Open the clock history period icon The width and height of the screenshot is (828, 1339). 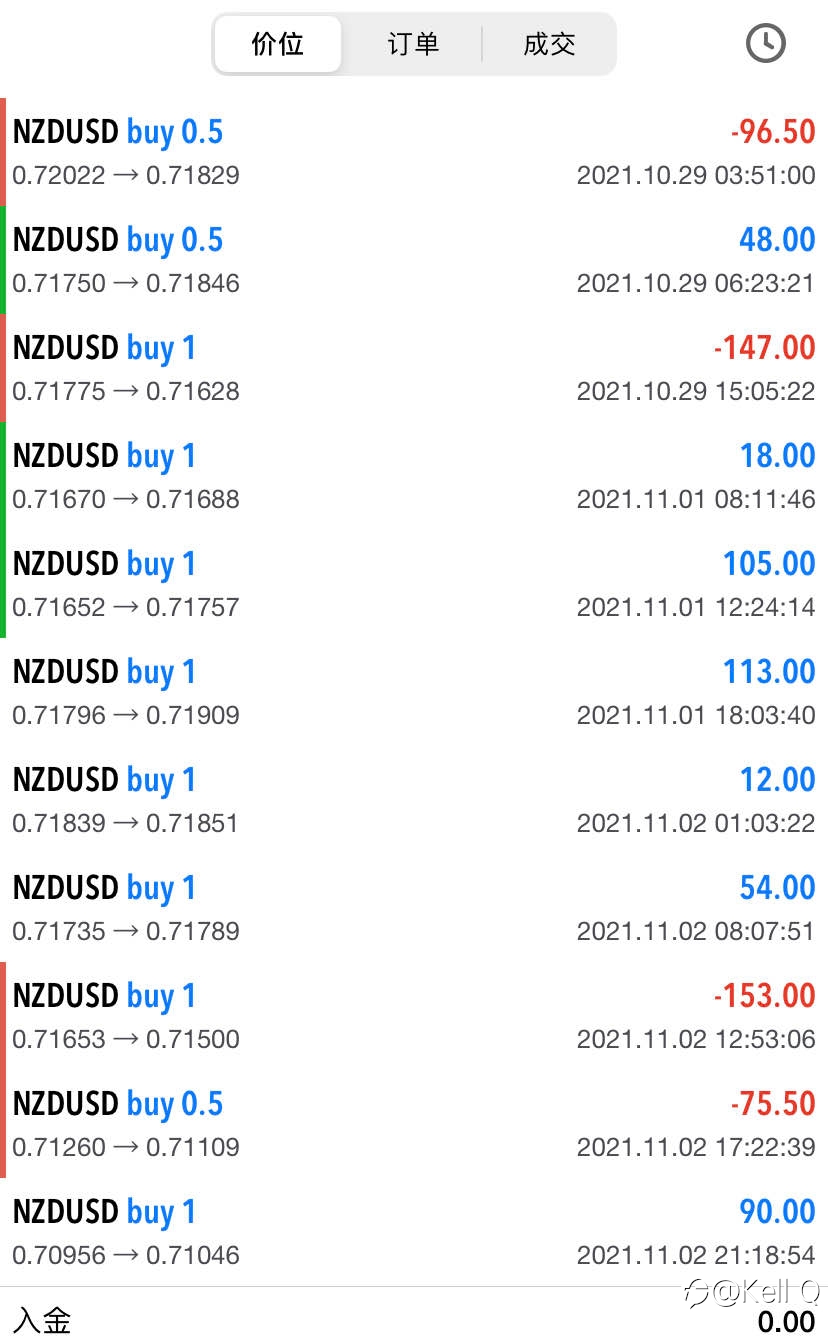pos(766,43)
